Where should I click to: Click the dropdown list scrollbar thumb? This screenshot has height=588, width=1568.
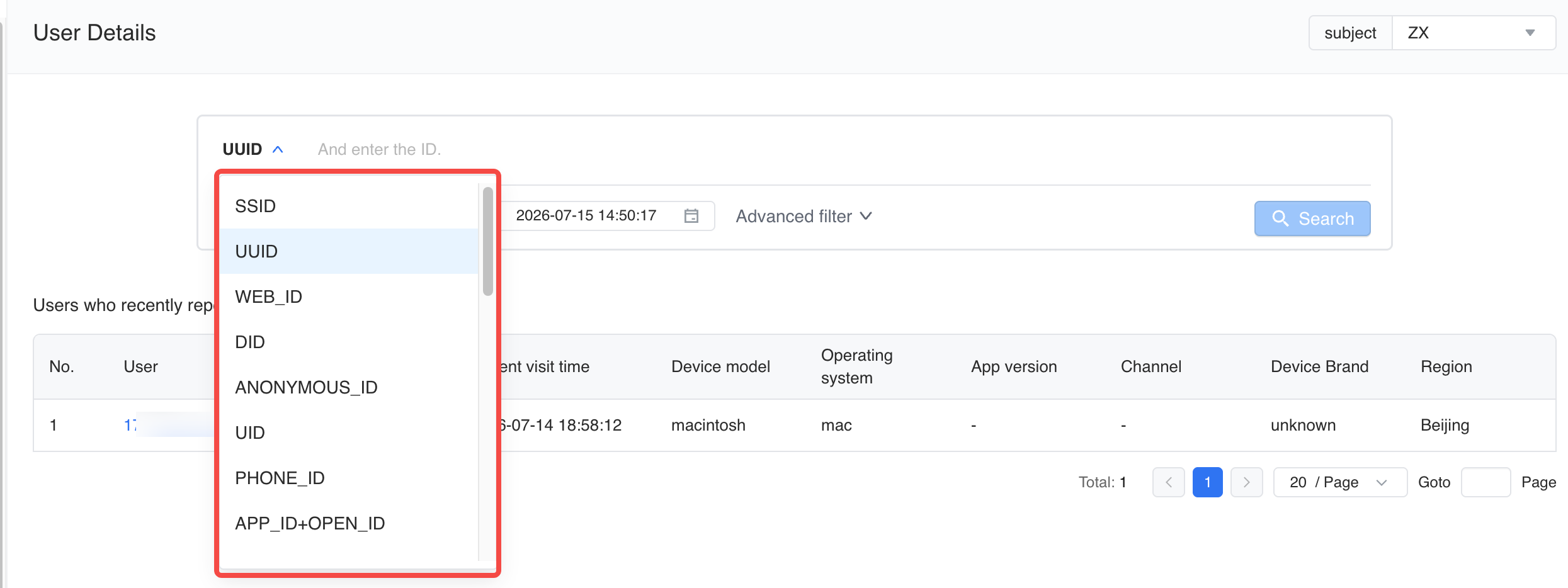click(x=487, y=241)
